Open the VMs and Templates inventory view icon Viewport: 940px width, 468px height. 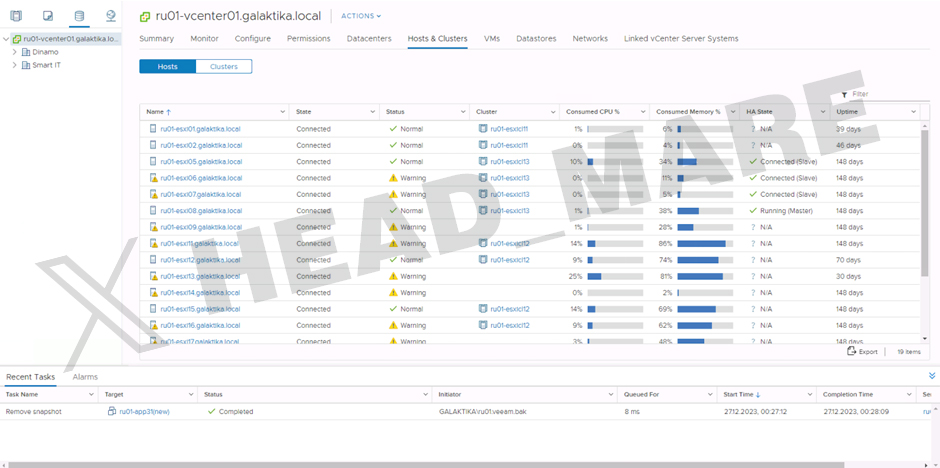click(x=48, y=16)
